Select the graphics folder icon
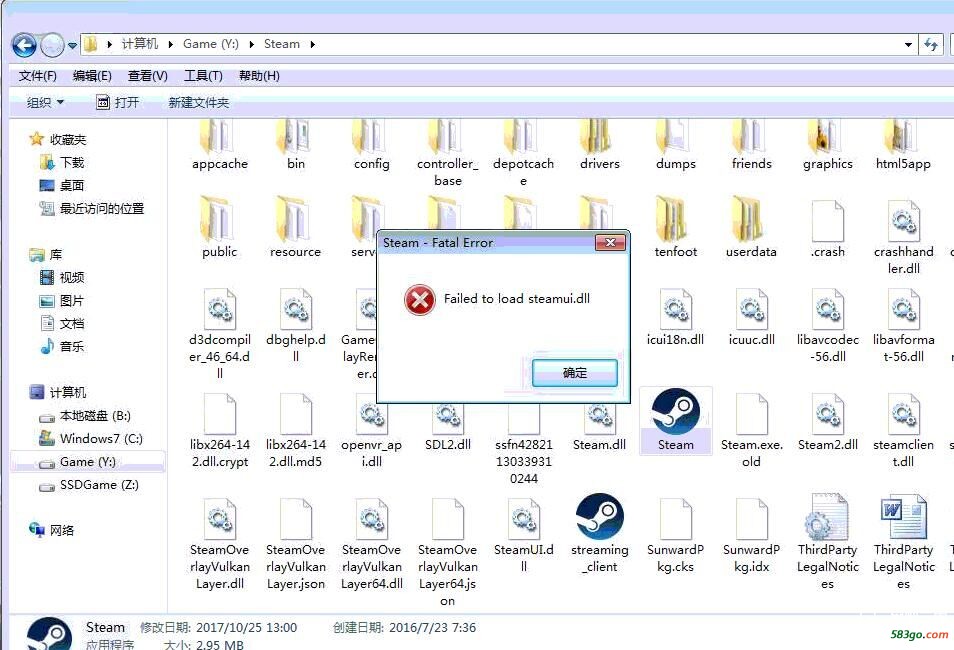Screen dimensions: 954x650 [827, 140]
